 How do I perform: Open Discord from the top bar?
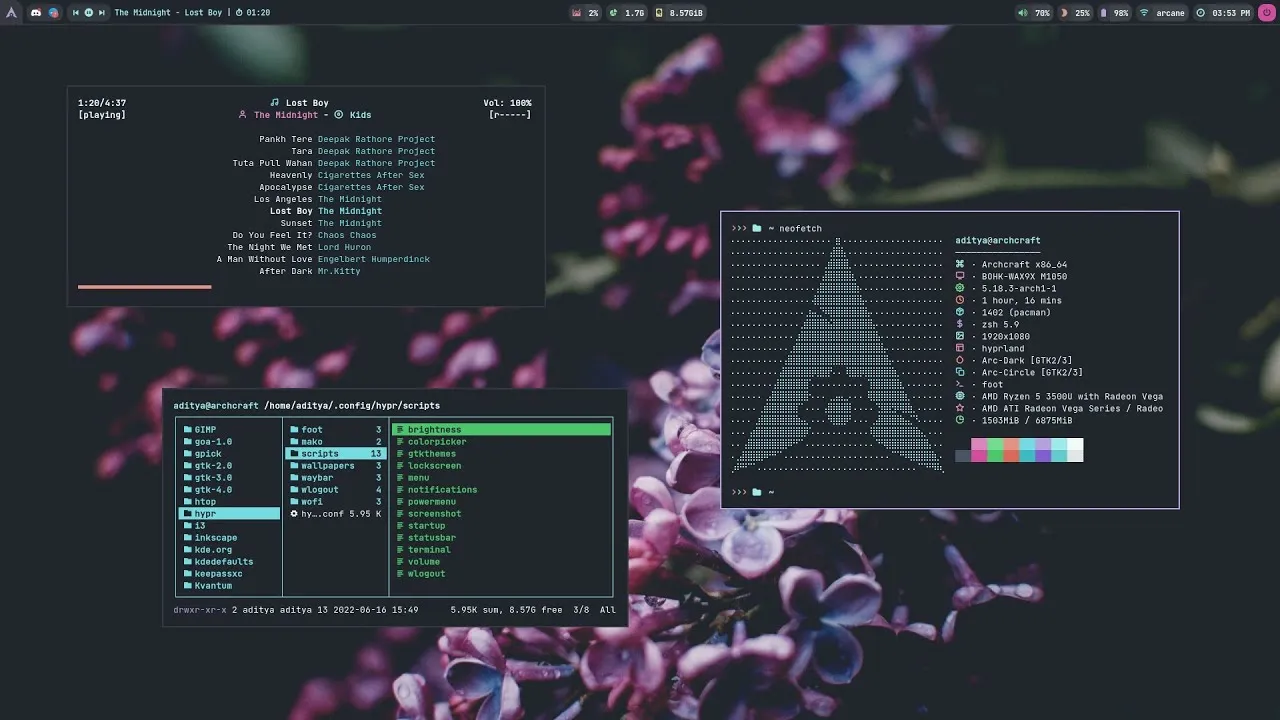[37, 13]
